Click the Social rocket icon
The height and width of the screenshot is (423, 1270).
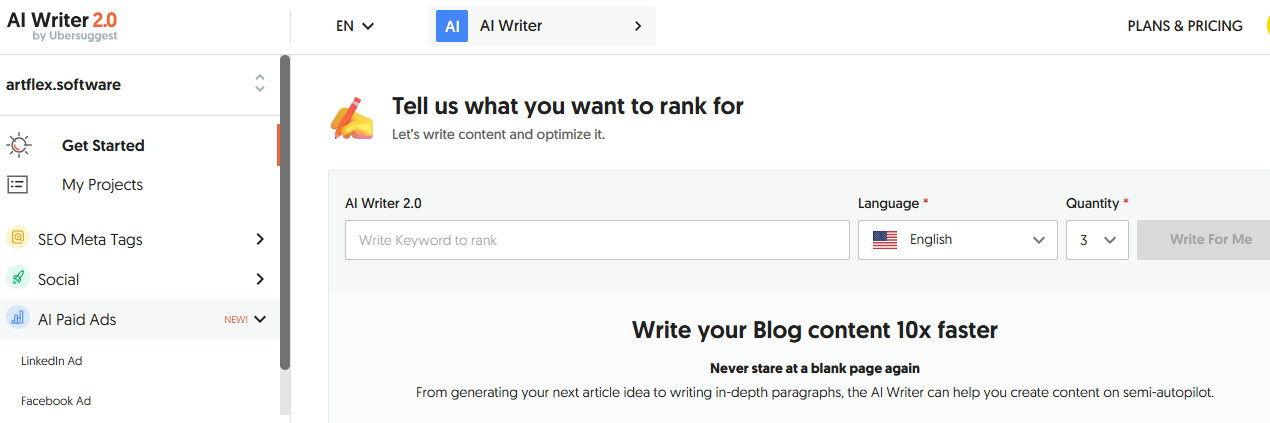[18, 279]
